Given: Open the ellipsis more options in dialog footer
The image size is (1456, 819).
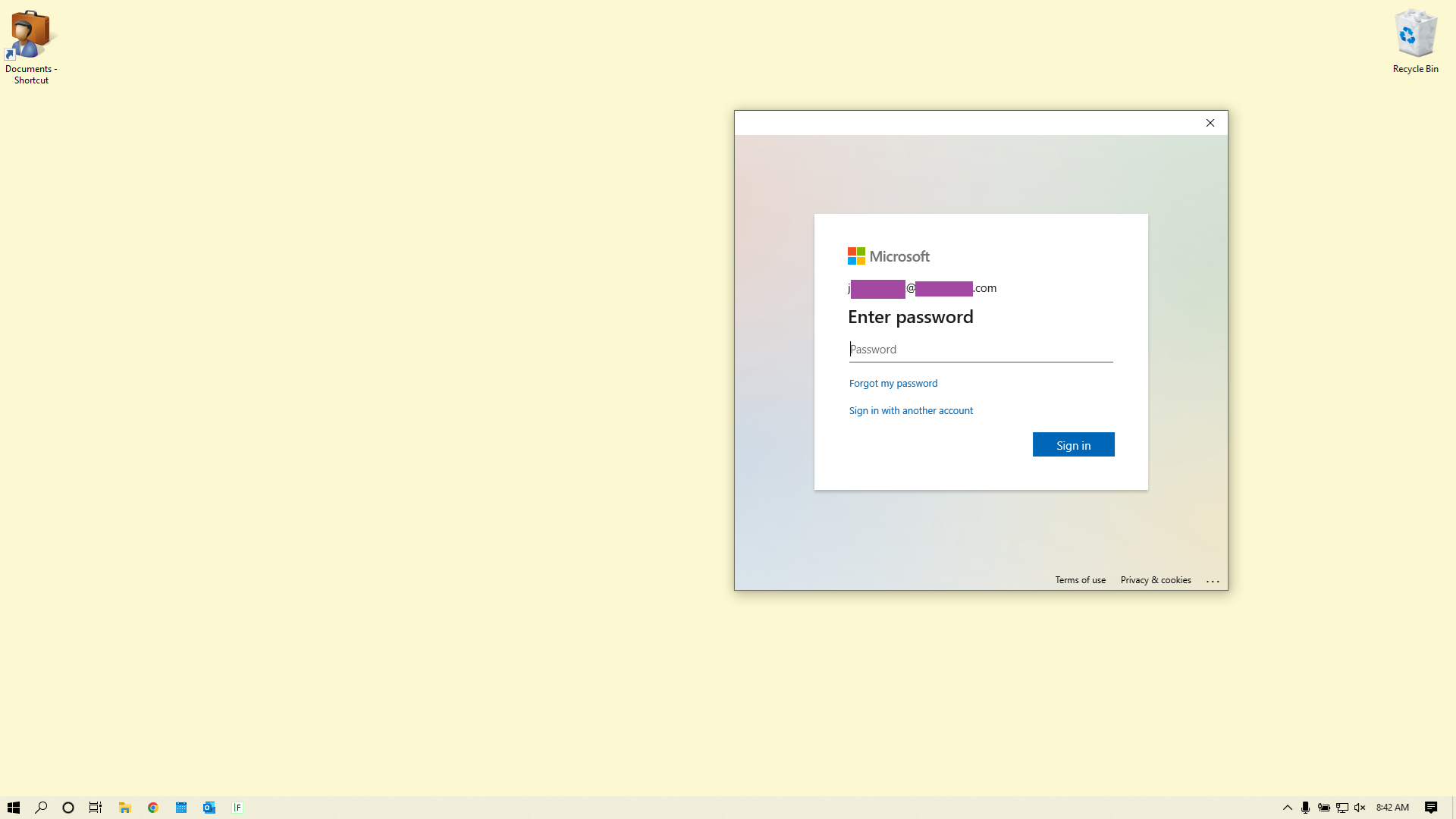Looking at the screenshot, I should 1213,581.
